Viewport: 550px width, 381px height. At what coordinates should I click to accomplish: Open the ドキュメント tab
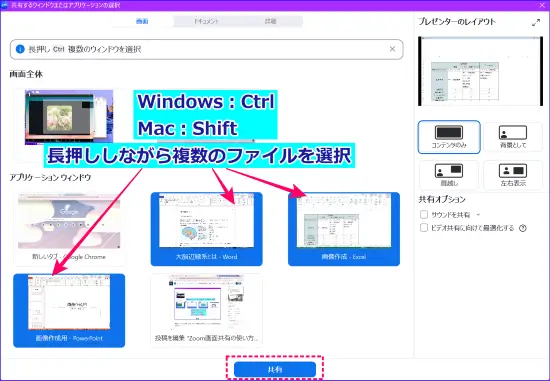tap(207, 21)
